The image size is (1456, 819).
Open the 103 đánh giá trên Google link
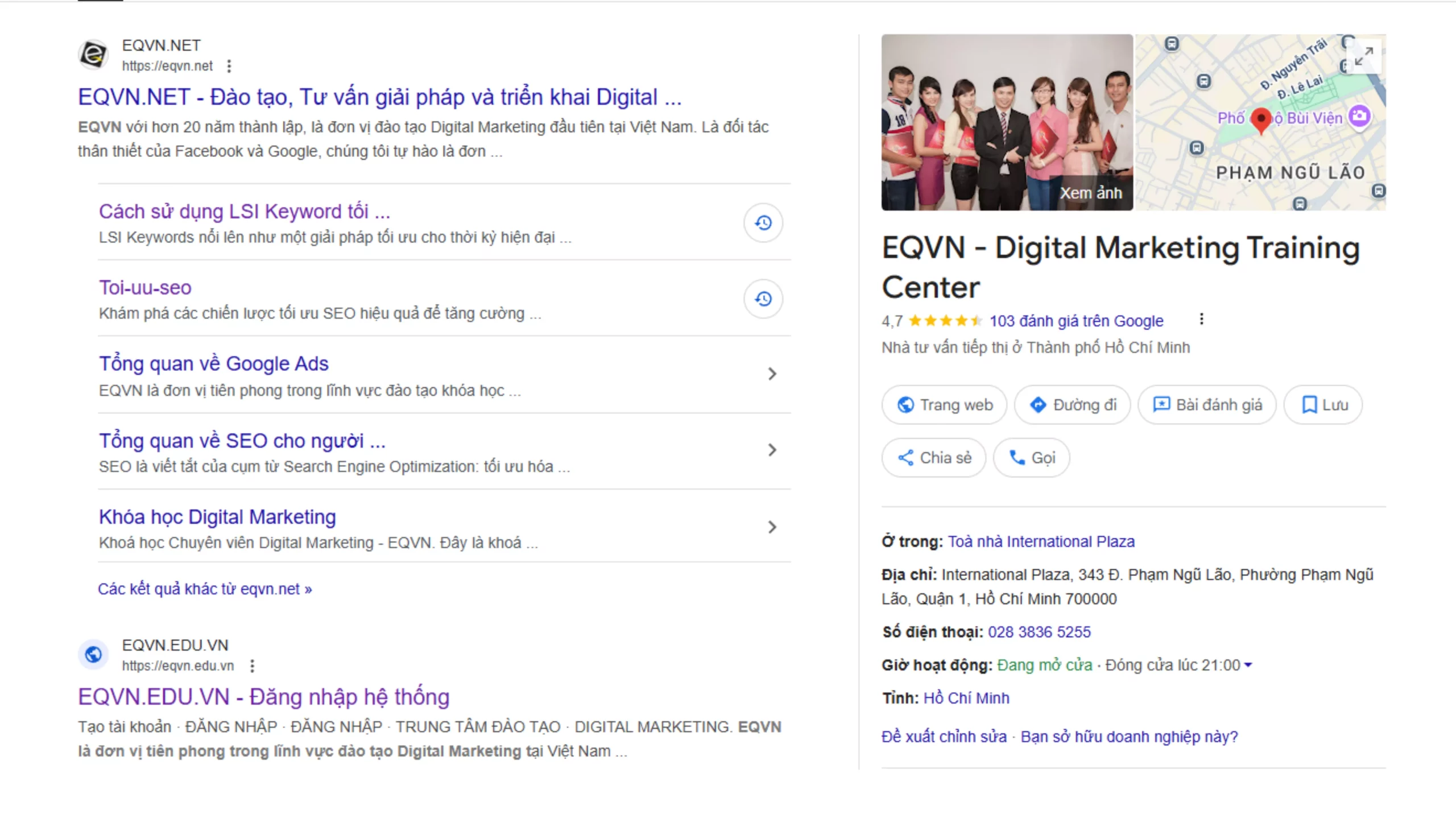coord(1076,321)
